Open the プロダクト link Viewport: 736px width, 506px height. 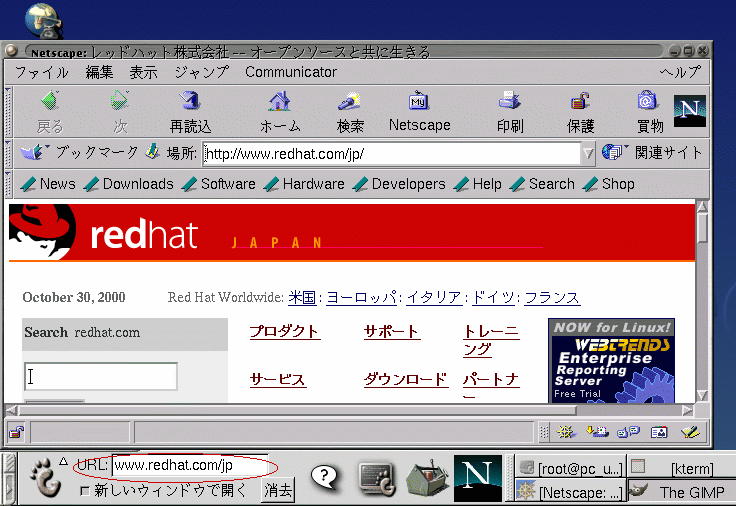pyautogui.click(x=284, y=331)
